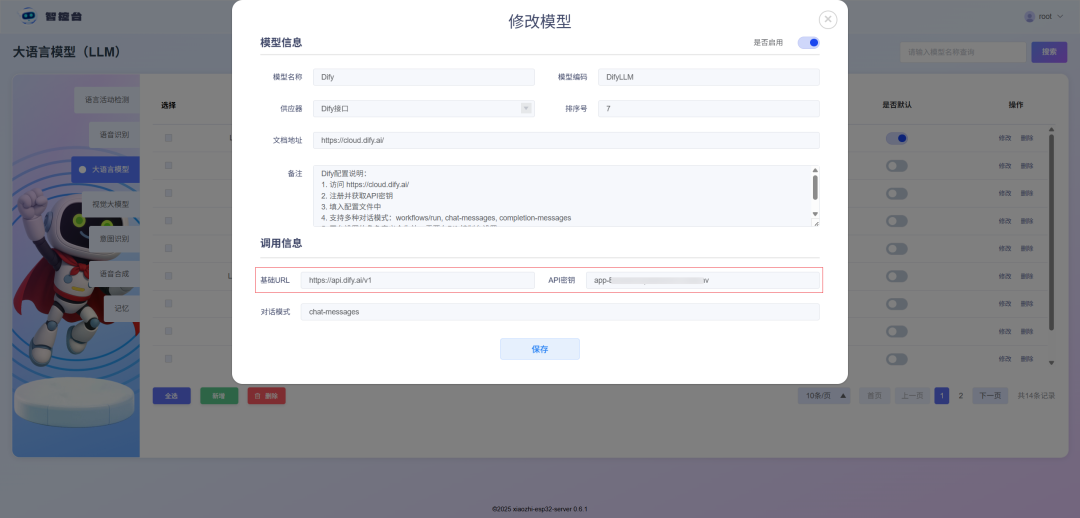This screenshot has width=1080, height=518.
Task: Go to 上一页 previous page
Action: (912, 395)
